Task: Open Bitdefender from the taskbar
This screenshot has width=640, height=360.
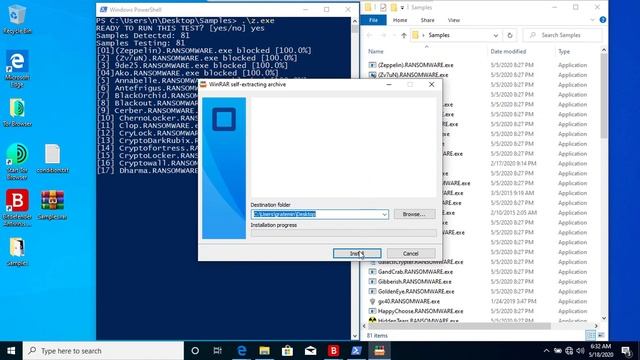Action: point(333,351)
